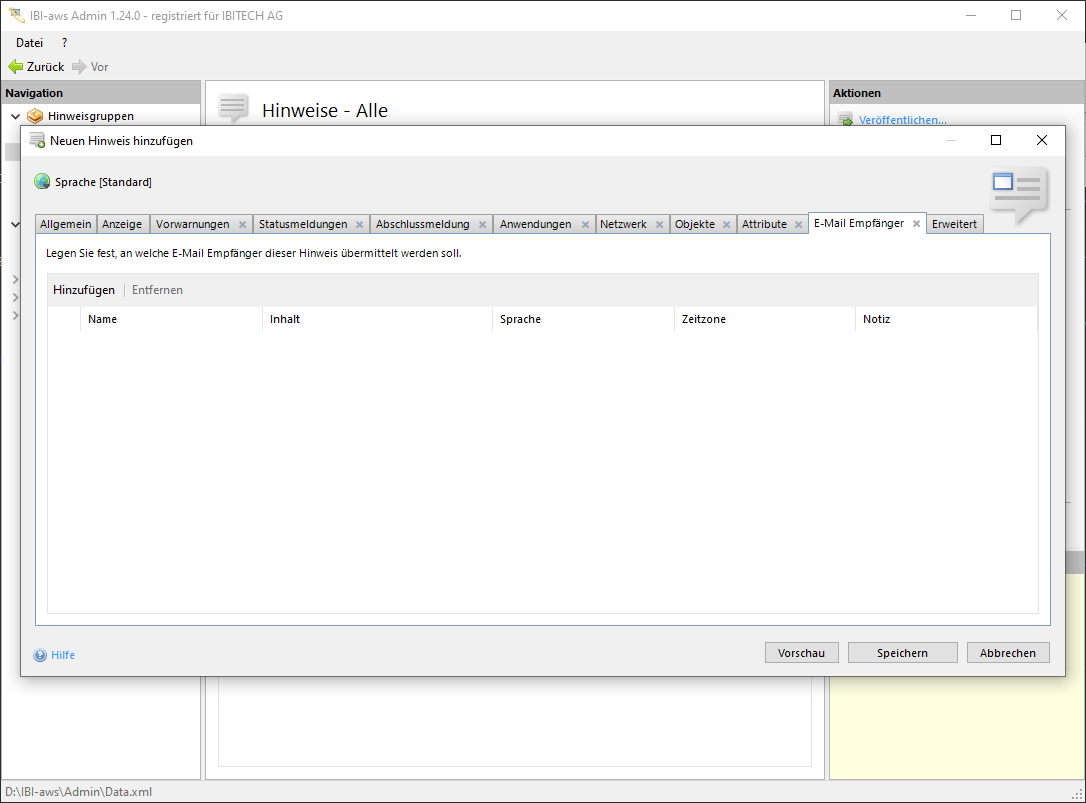Open the Anzeige tab
Image resolution: width=1086 pixels, height=803 pixels.
pos(122,224)
